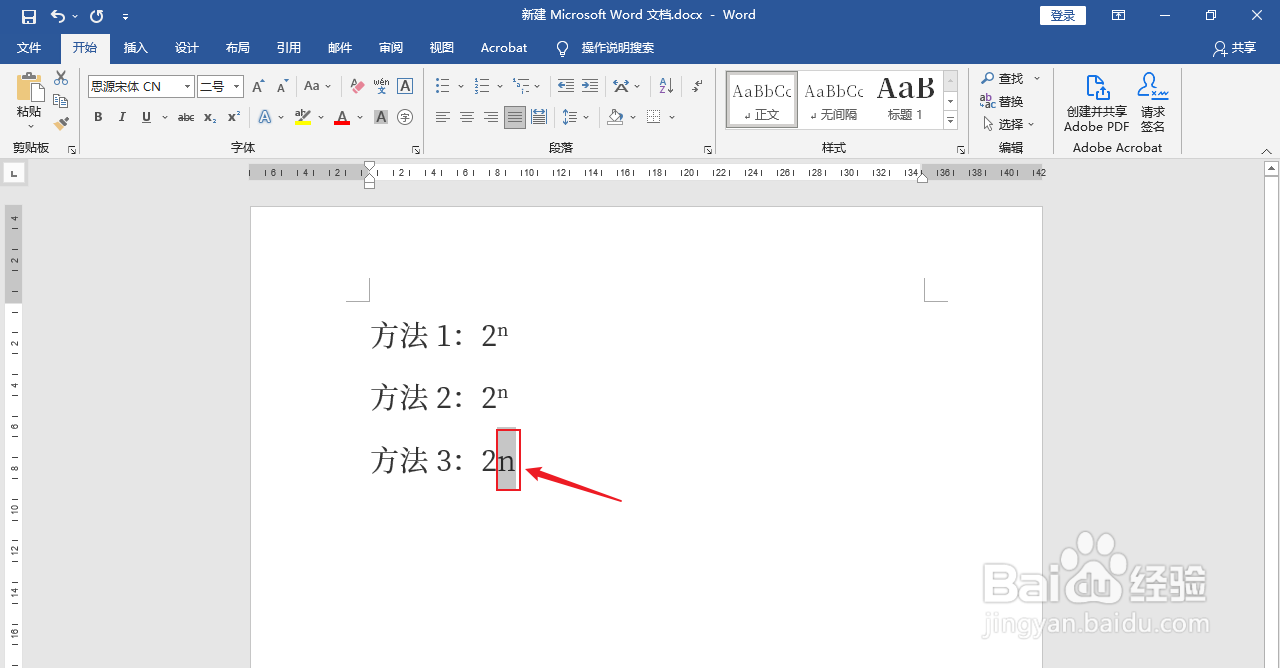
Task: Open the 文件 tab
Action: coord(29,48)
